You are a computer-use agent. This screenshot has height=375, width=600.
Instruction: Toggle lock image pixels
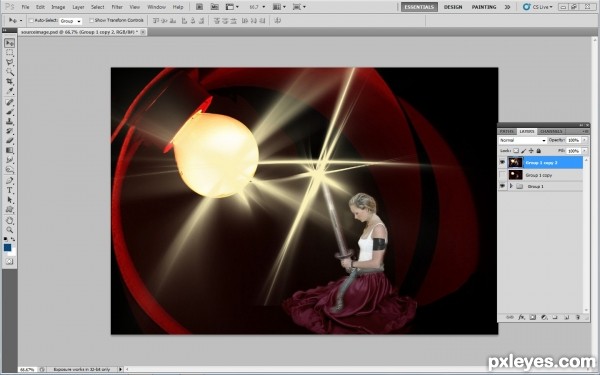[523, 151]
